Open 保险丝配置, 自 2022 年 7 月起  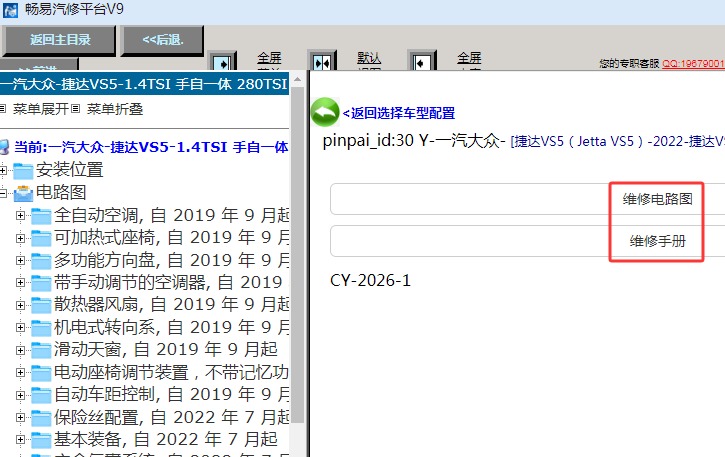[x=172, y=417]
